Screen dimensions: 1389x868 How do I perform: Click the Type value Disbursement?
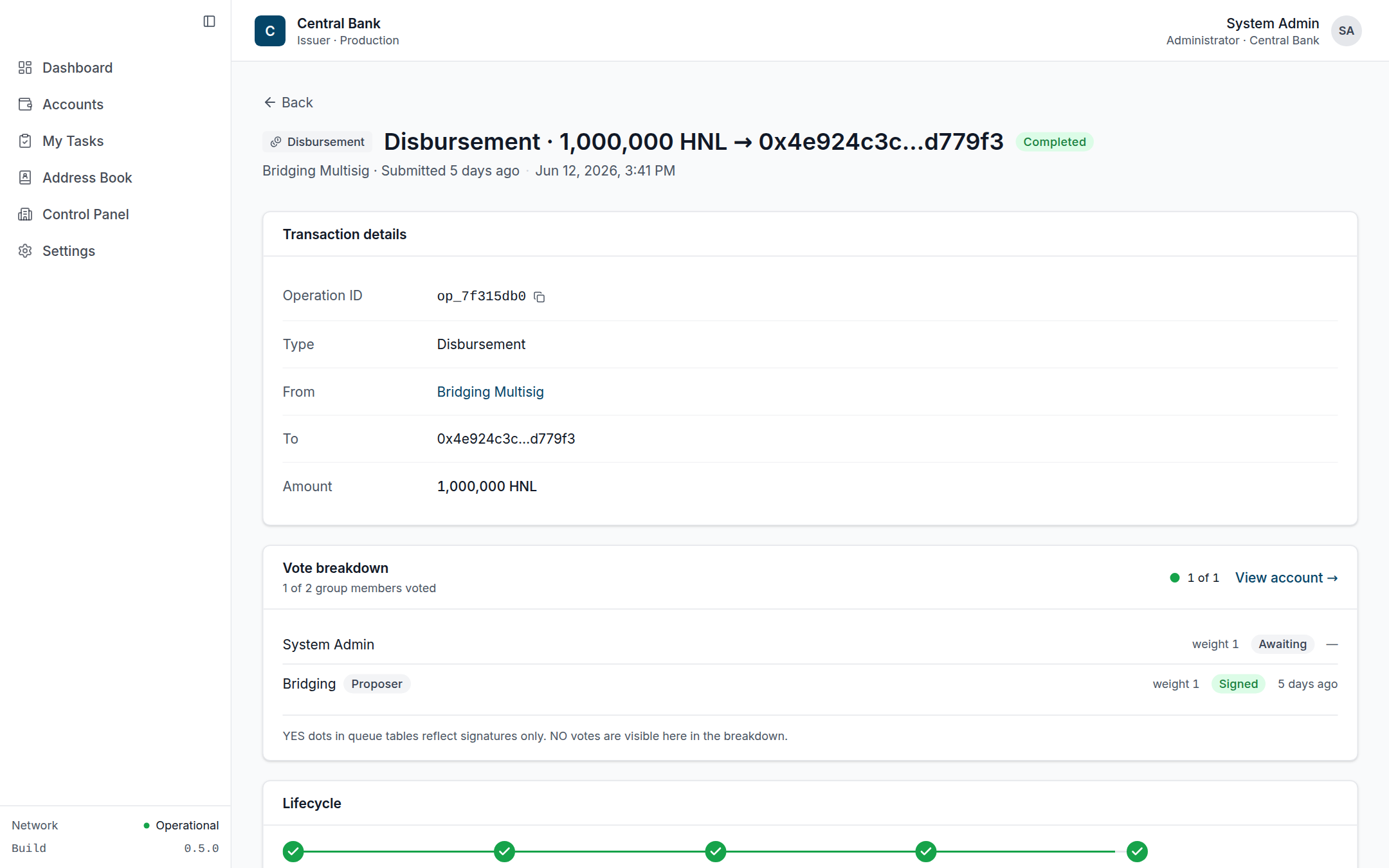(x=481, y=344)
